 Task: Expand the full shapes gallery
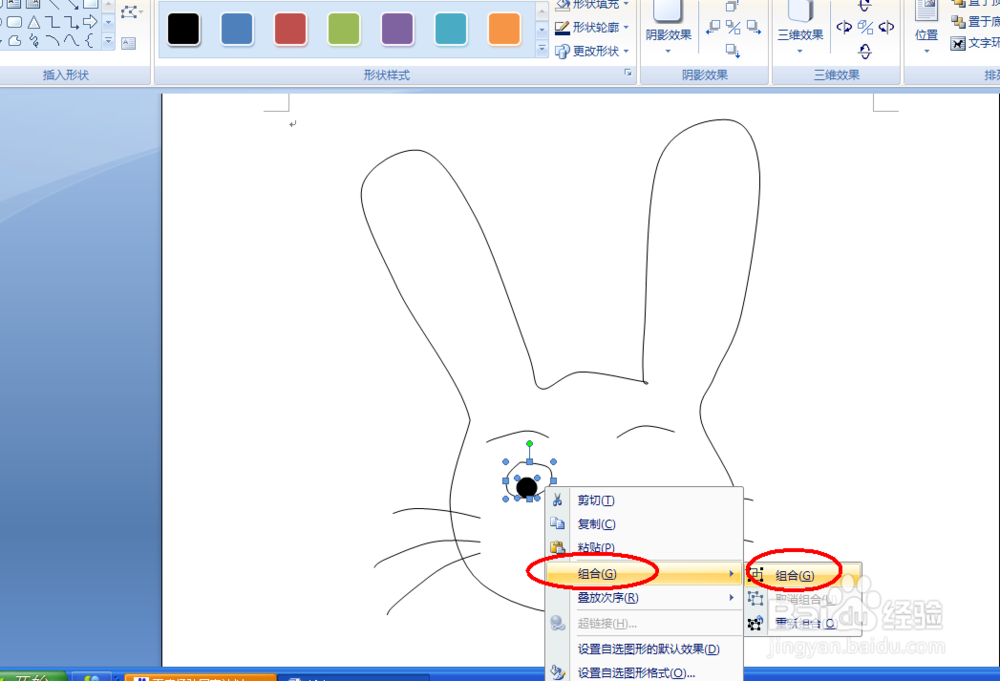[x=108, y=41]
